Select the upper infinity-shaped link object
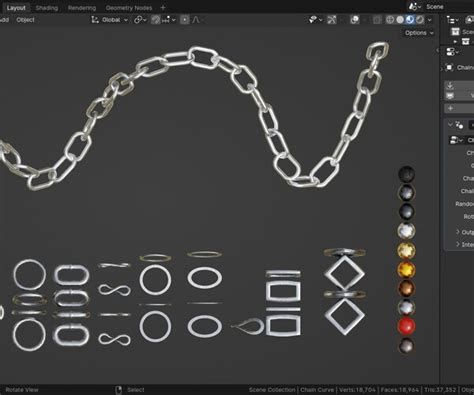Screen dimensions: 474x395 coord(114,290)
